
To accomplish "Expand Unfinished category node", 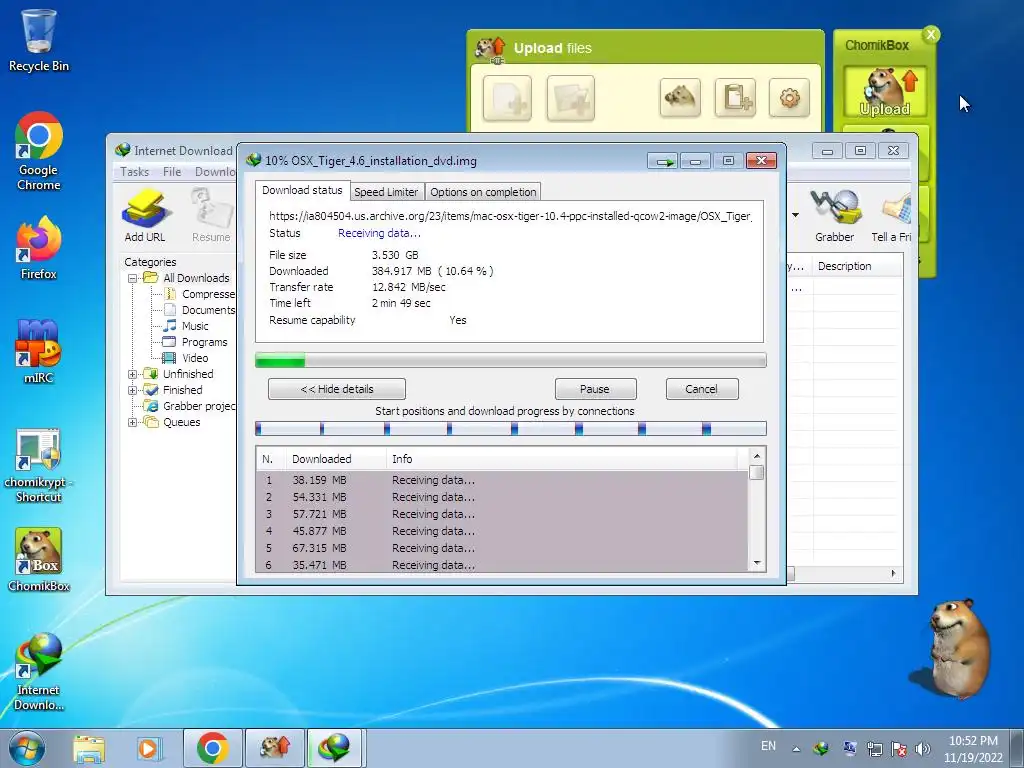I will coord(133,374).
